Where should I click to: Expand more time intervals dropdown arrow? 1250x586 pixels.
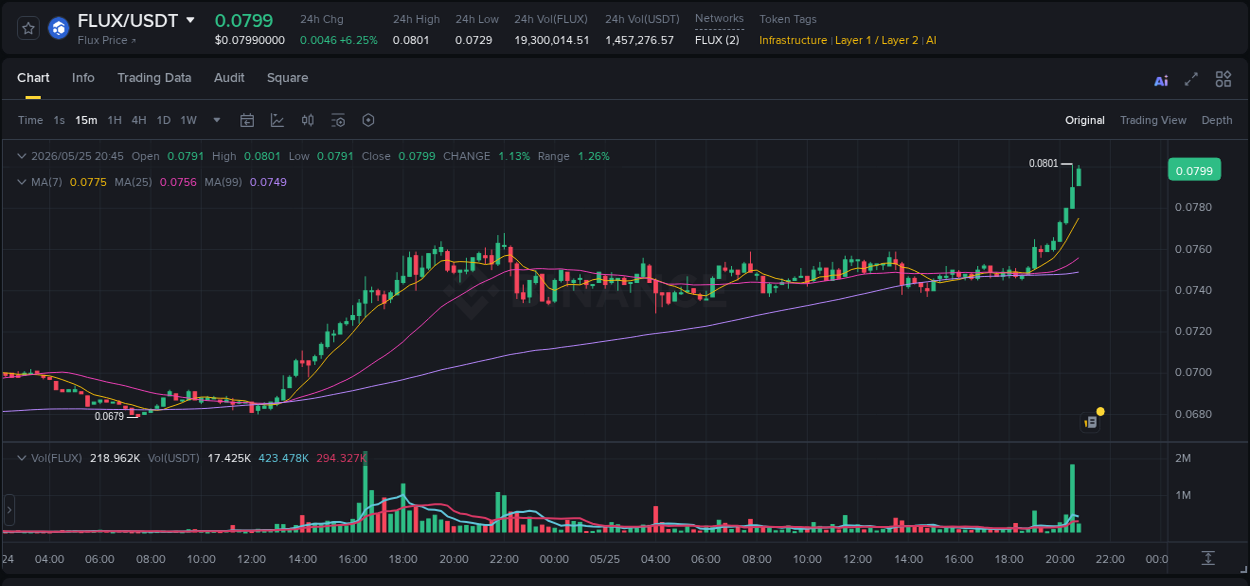(217, 120)
